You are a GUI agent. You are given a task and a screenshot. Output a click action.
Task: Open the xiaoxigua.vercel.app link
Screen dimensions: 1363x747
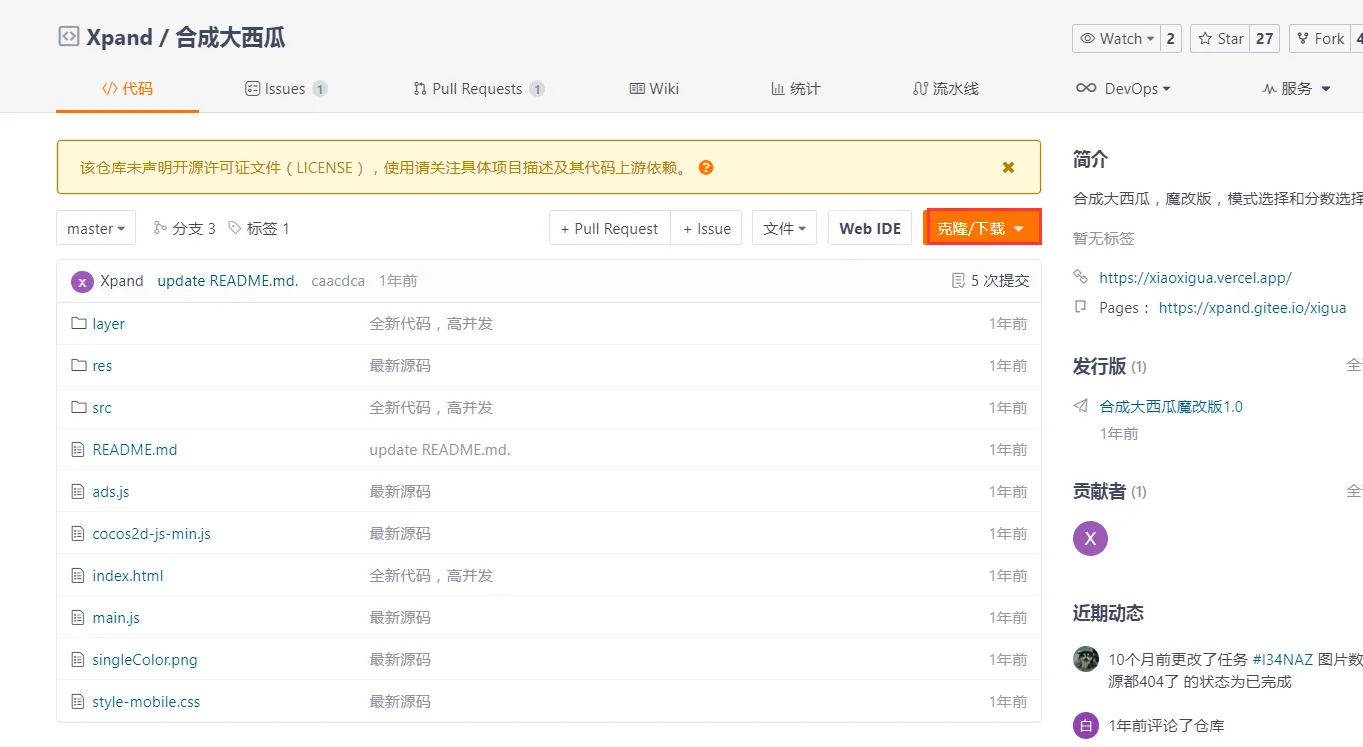(1195, 278)
